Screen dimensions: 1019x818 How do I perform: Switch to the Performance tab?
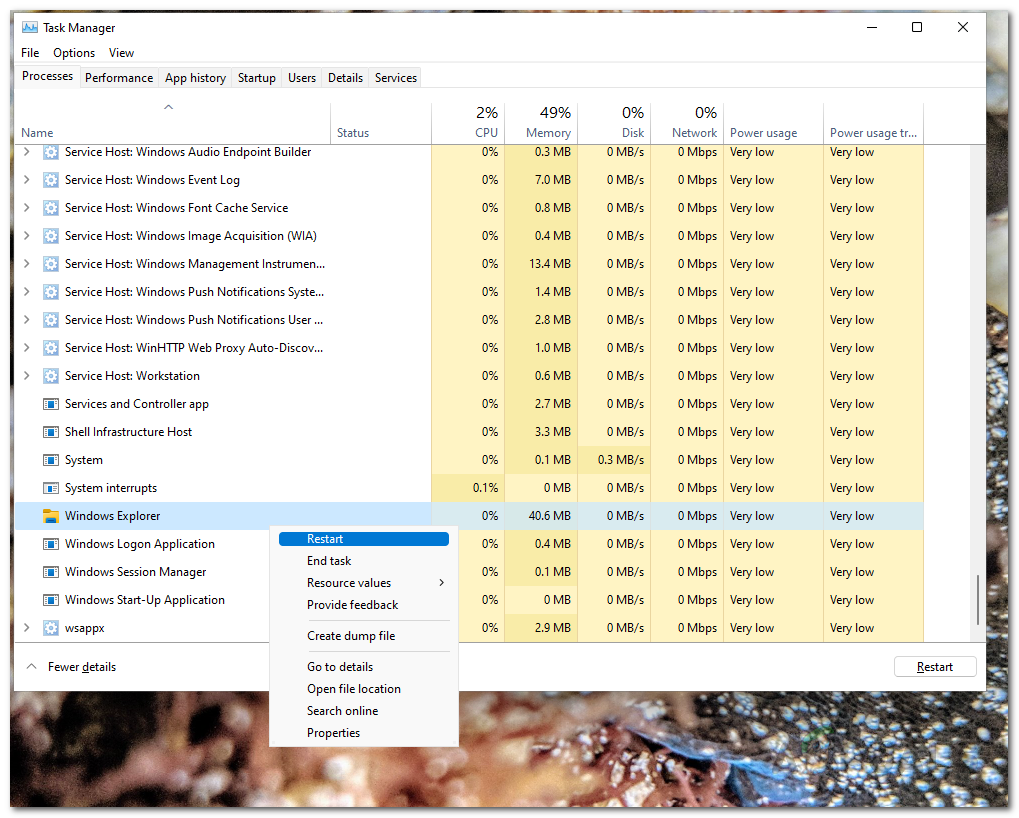coord(119,78)
